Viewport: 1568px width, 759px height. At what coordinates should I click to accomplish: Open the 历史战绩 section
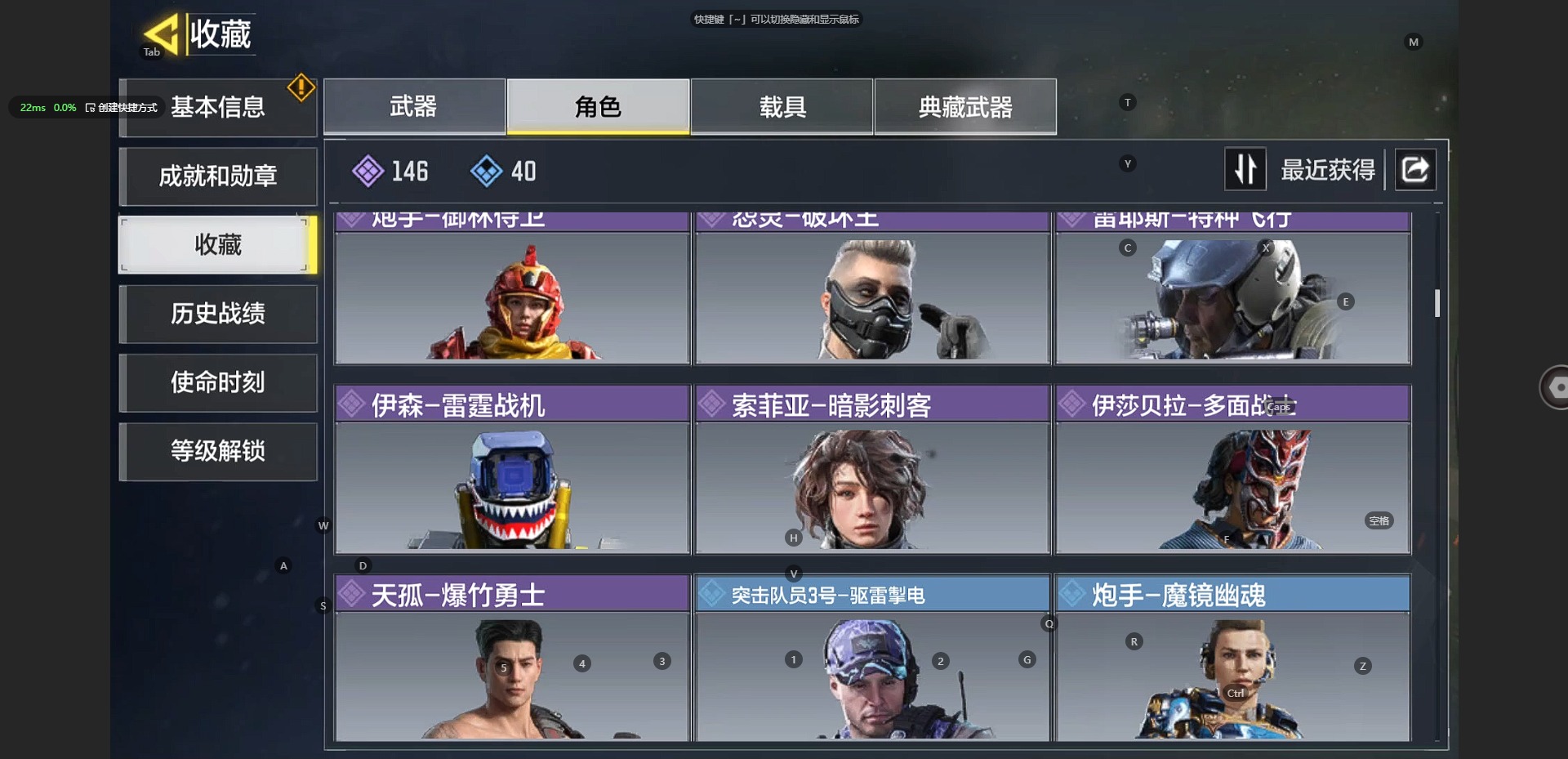click(x=218, y=313)
